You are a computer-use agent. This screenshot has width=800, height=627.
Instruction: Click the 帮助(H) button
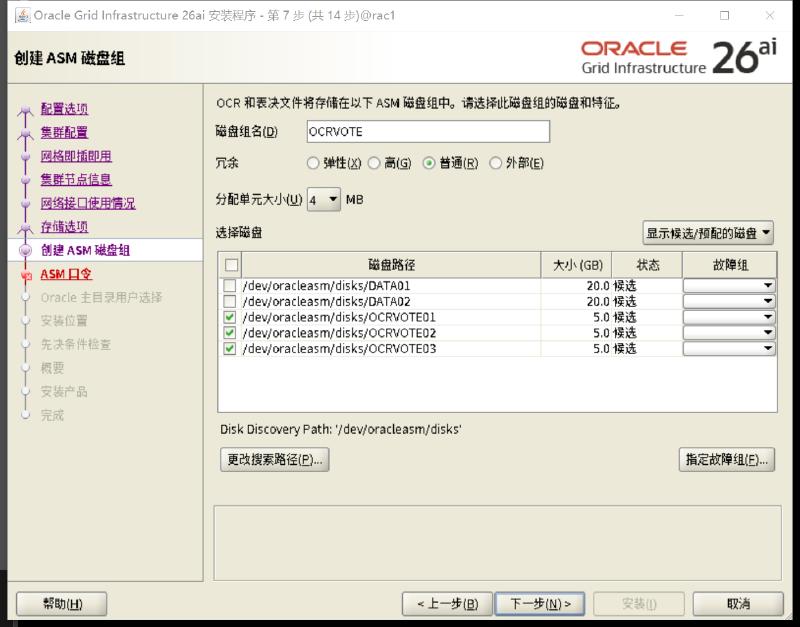[x=62, y=604]
